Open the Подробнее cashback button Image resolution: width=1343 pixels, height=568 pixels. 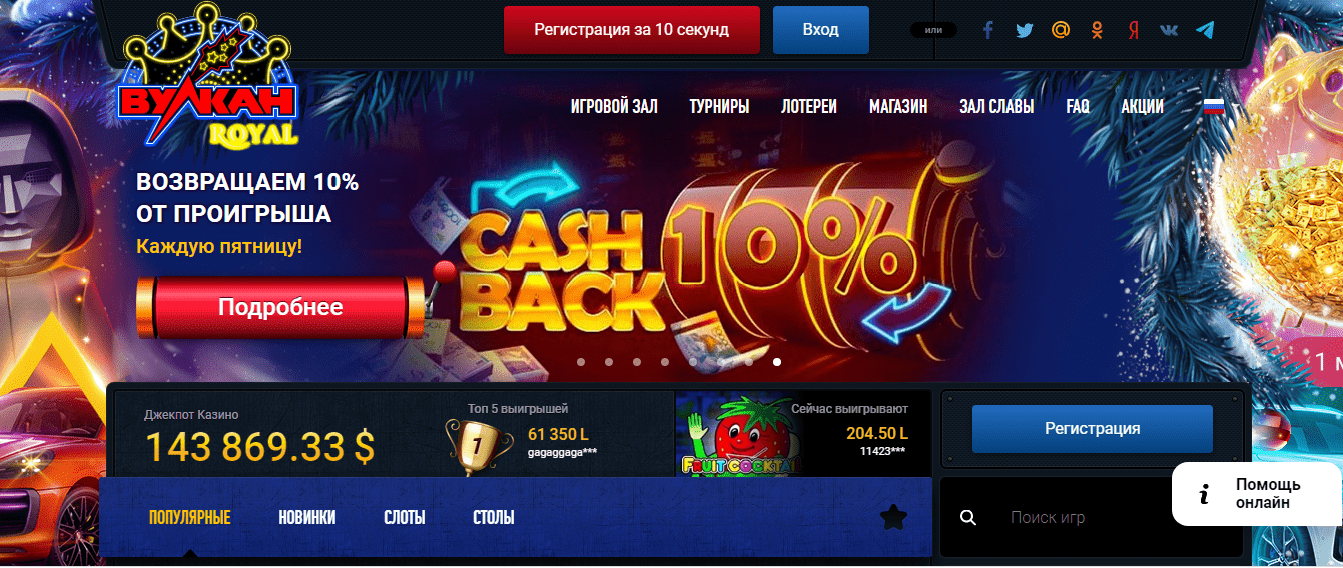(280, 308)
